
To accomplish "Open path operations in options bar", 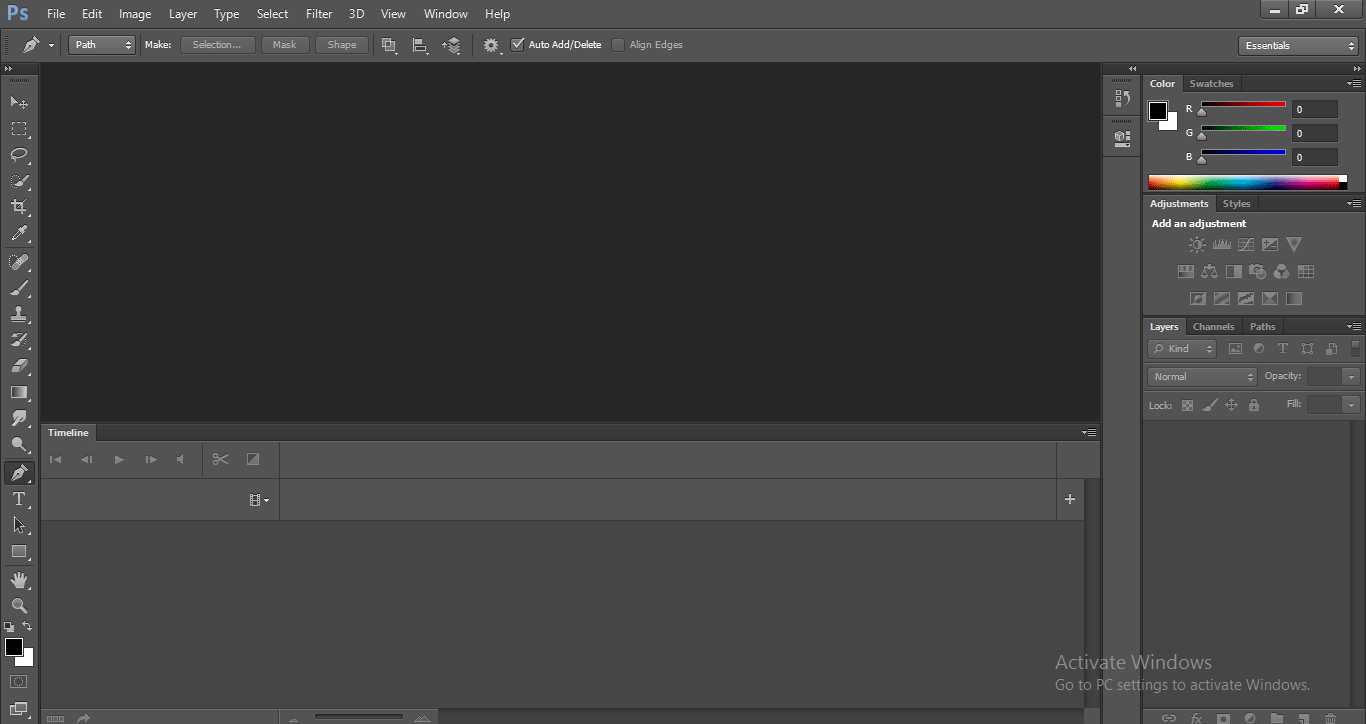I will pyautogui.click(x=389, y=45).
